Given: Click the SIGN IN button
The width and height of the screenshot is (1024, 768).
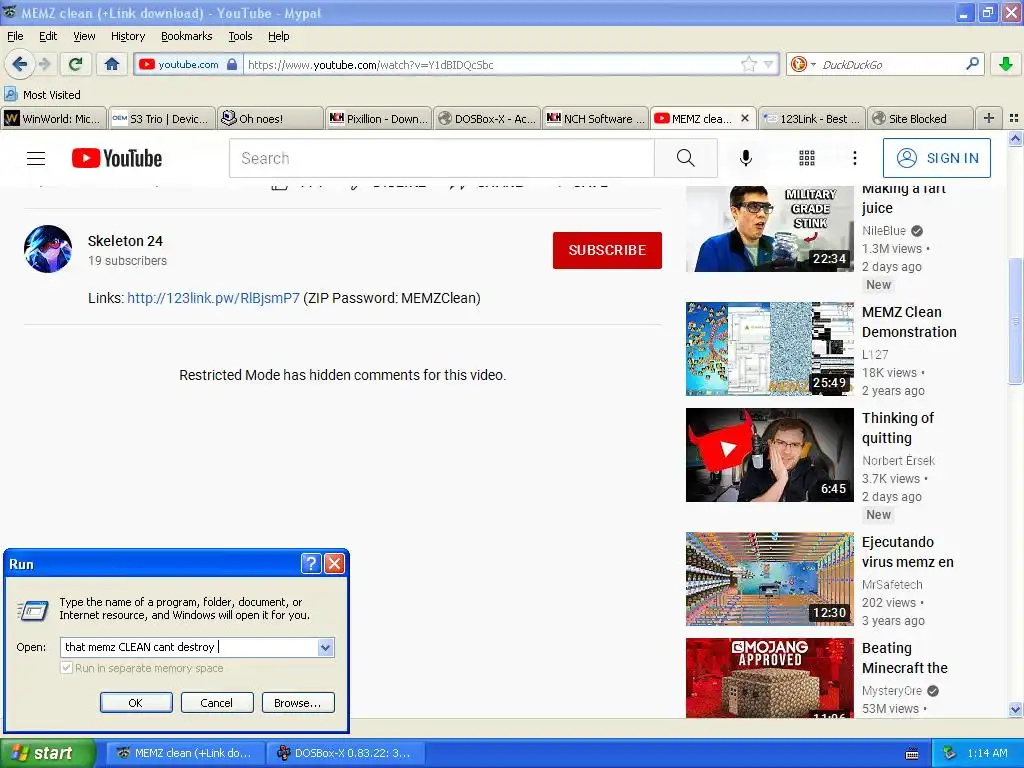Looking at the screenshot, I should tap(936, 158).
